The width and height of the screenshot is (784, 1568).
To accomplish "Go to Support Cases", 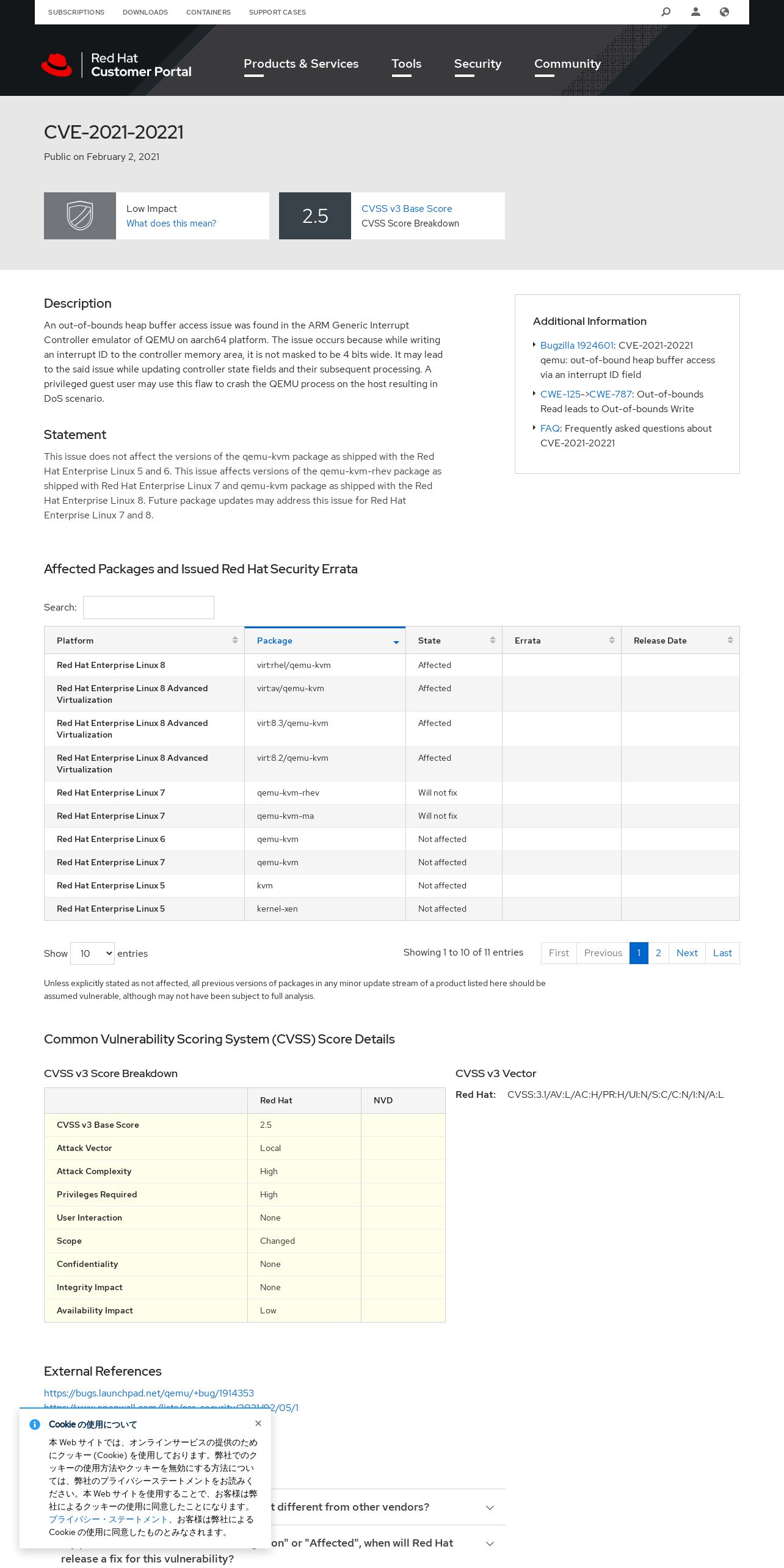I will [277, 12].
